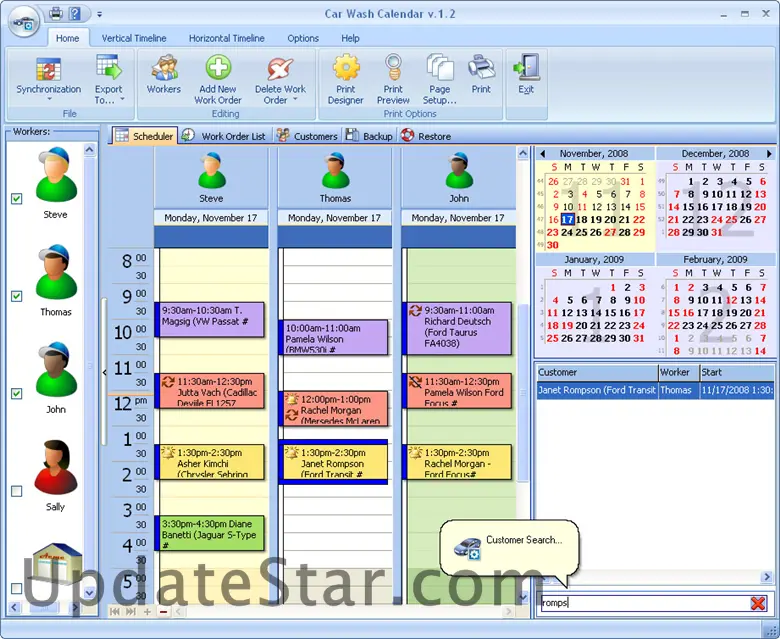Click the add (+) record button
This screenshot has height=639, width=780.
147,612
